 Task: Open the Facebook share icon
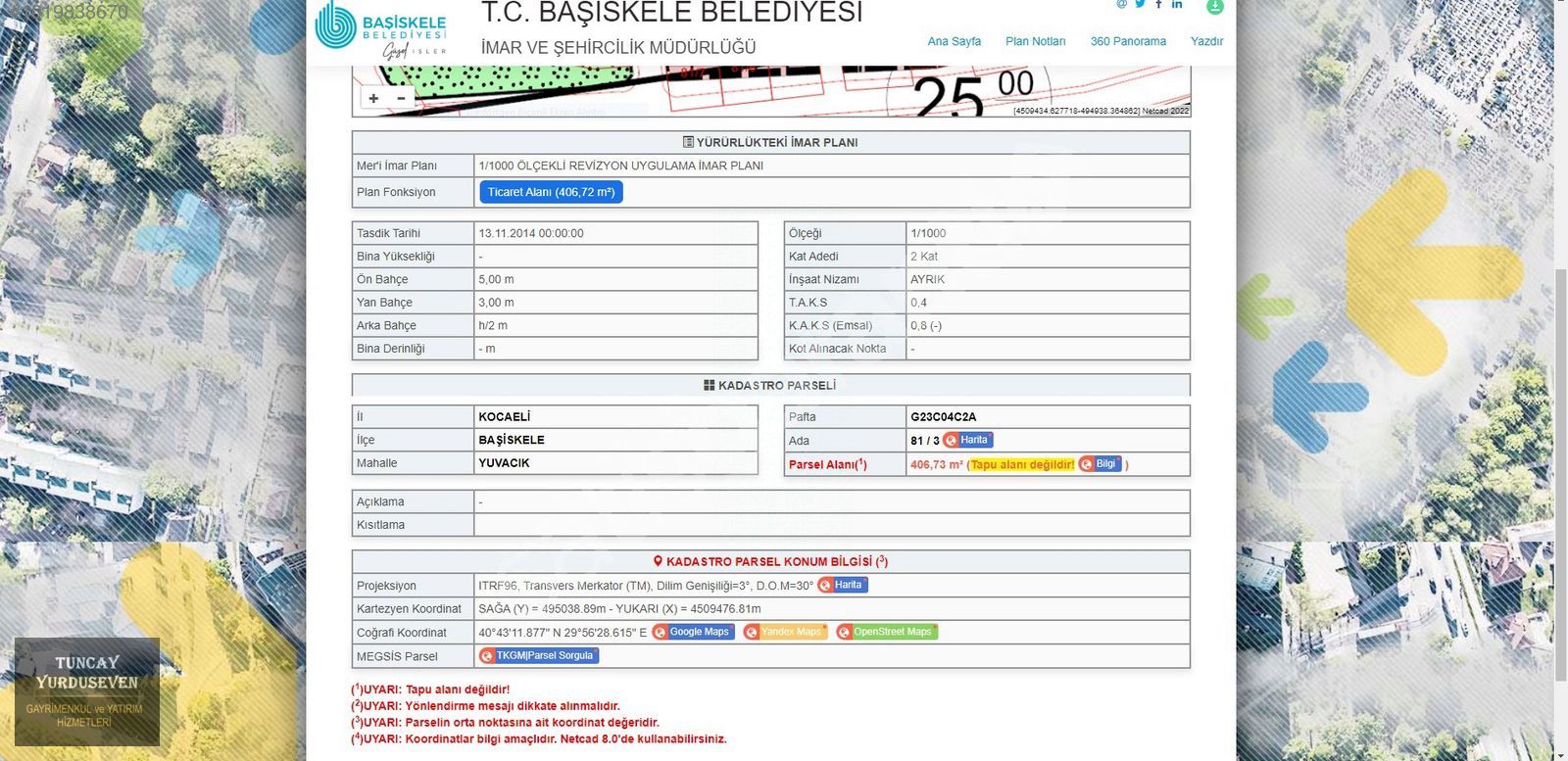coord(1158,5)
